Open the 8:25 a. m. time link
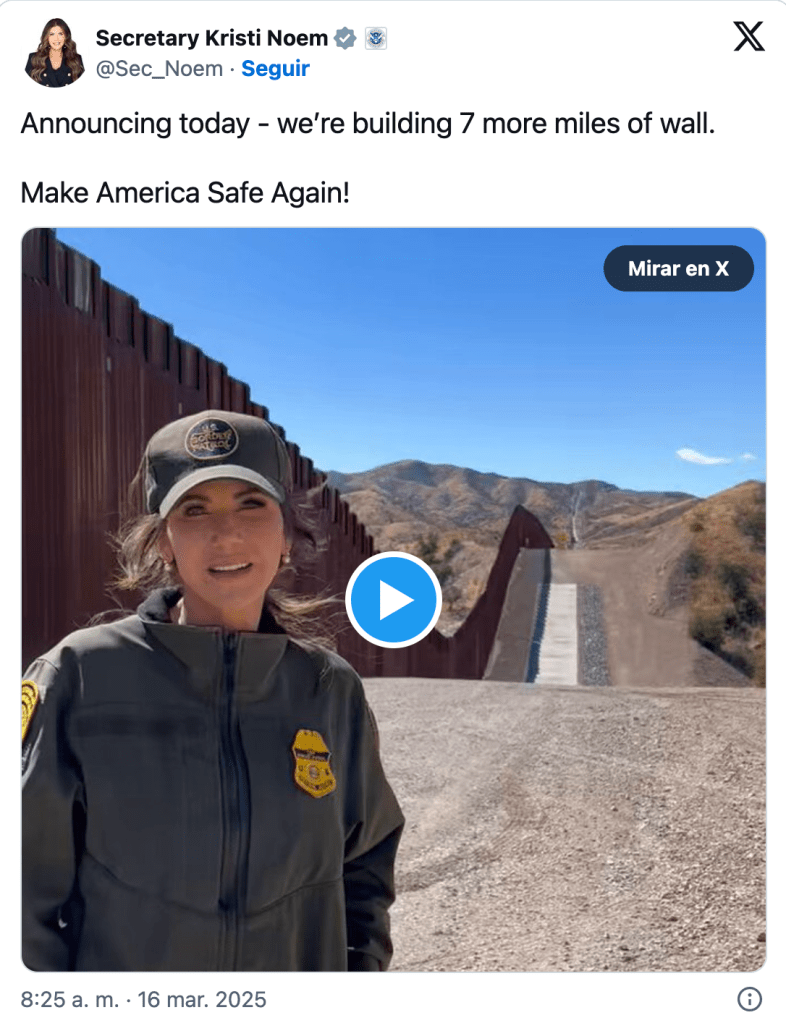The image size is (786, 1023). [70, 999]
